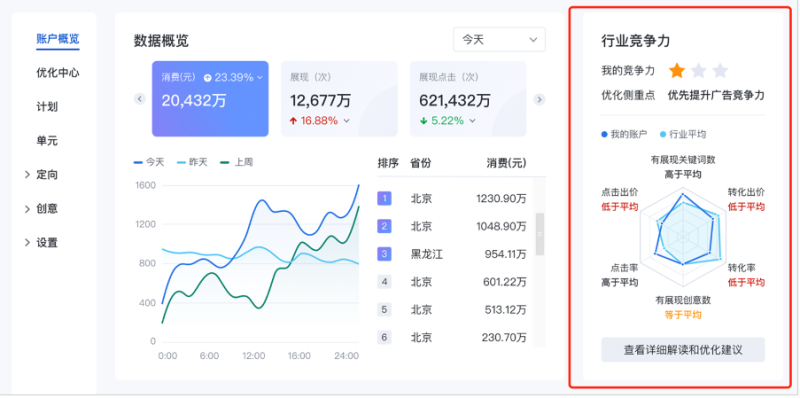
Task: Click the 1230.90万 consumption value
Action: pyautogui.click(x=501, y=198)
